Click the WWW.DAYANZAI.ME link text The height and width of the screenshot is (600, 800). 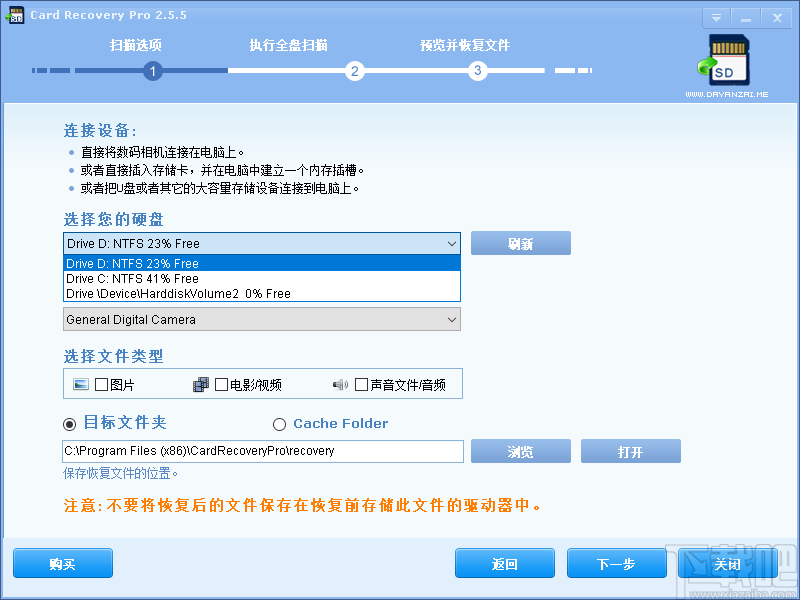pyautogui.click(x=727, y=94)
